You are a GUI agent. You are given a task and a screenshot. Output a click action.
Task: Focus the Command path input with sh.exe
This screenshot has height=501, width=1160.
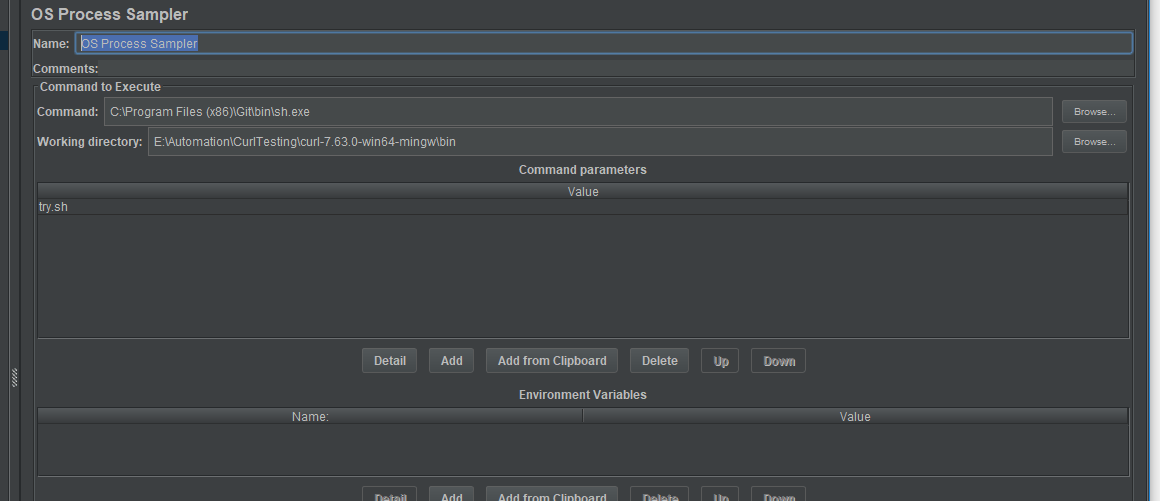coord(578,112)
